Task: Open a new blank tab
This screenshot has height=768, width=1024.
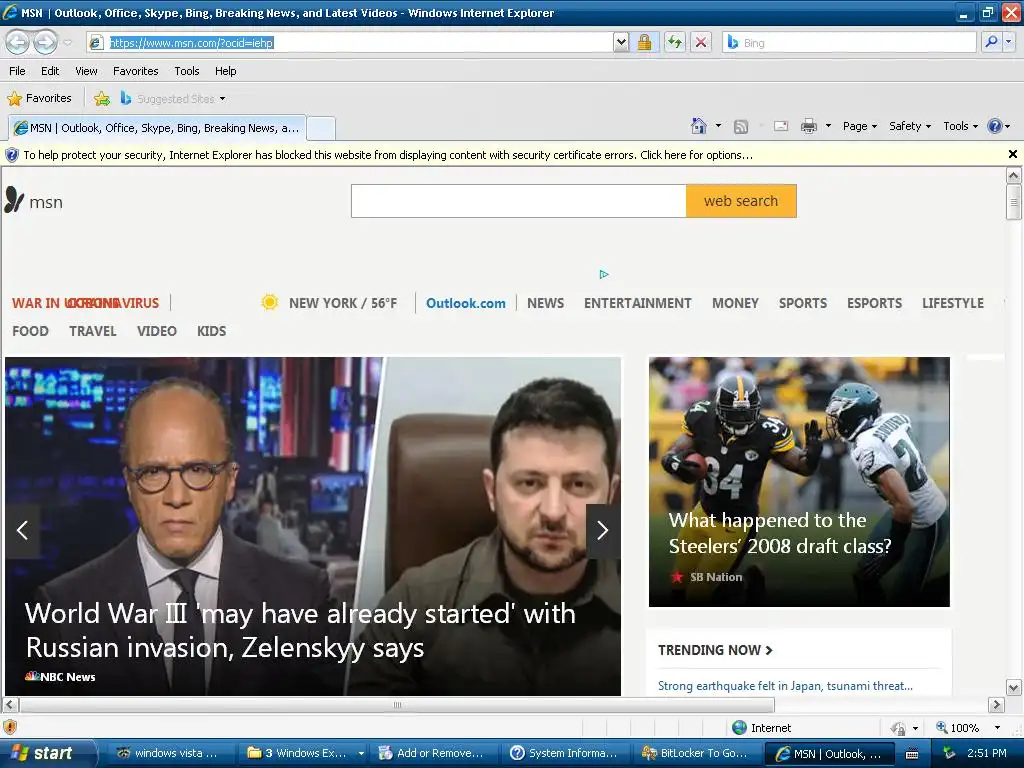Action: point(321,129)
